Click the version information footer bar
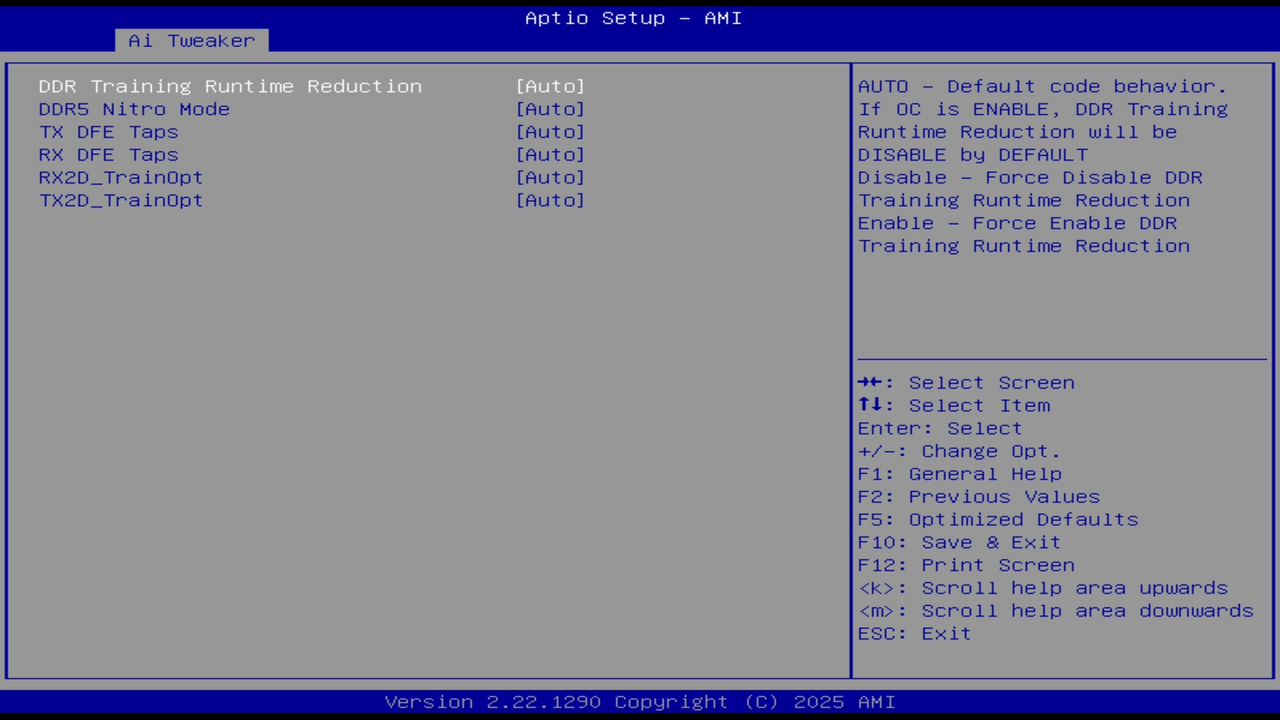 [640, 701]
